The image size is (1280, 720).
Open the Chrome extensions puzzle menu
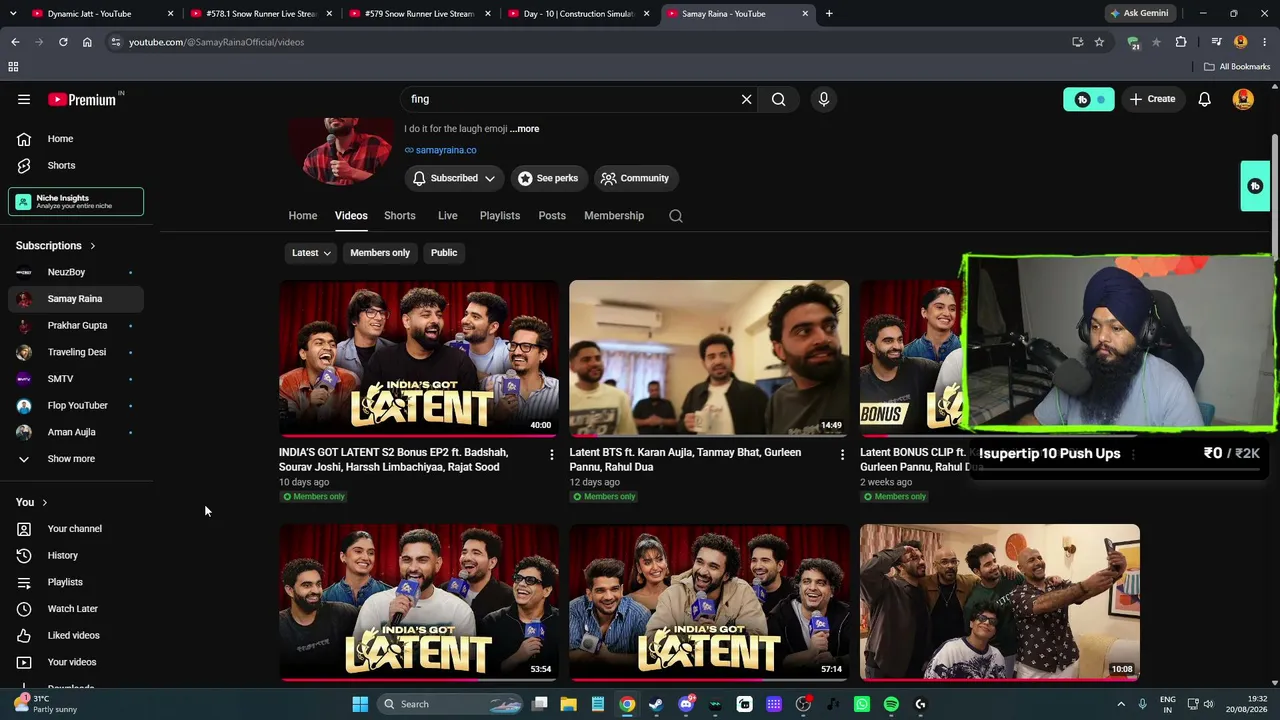pyautogui.click(x=1181, y=42)
